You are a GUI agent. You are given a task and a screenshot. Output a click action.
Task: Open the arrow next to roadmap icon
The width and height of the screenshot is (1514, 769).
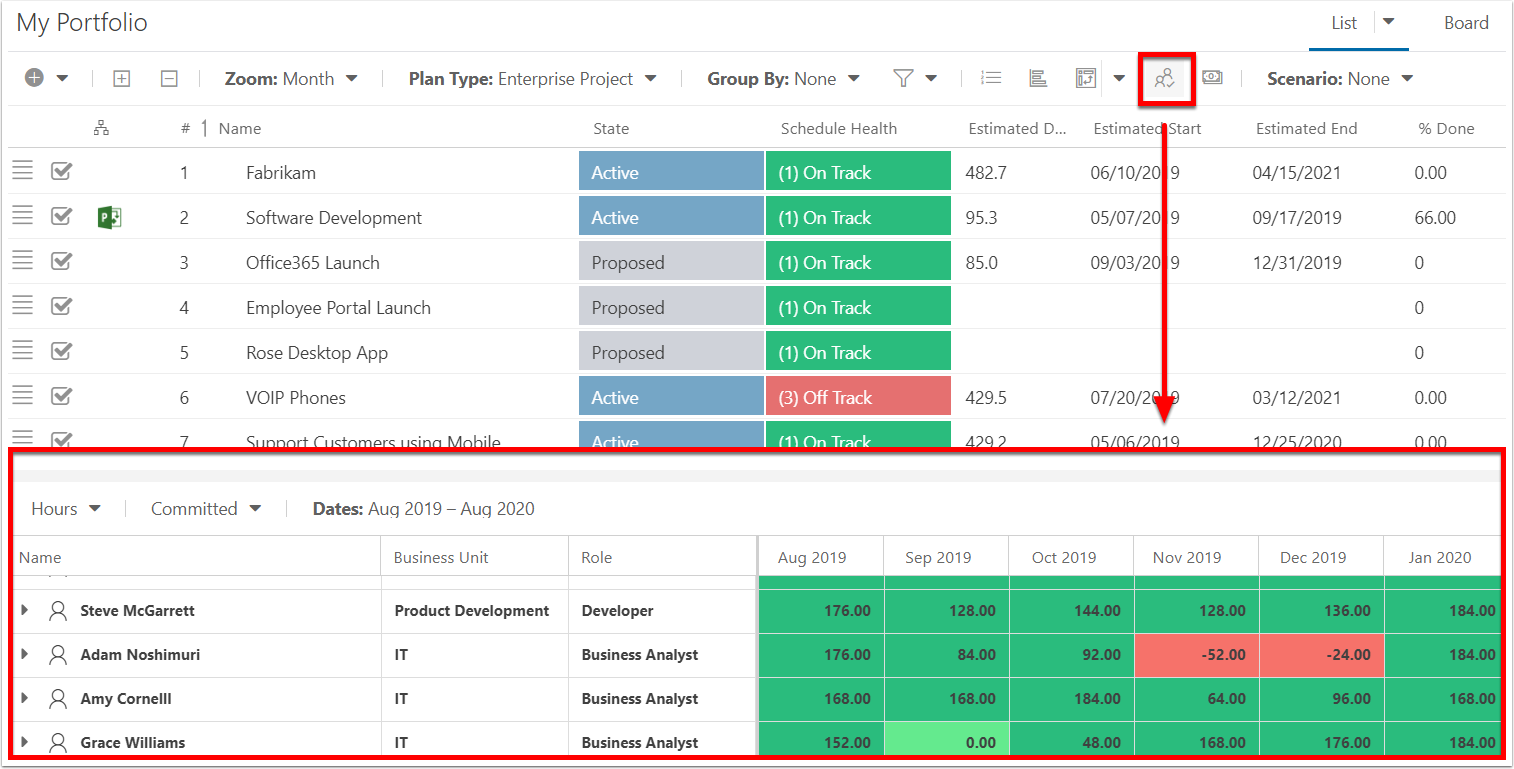coord(1119,79)
